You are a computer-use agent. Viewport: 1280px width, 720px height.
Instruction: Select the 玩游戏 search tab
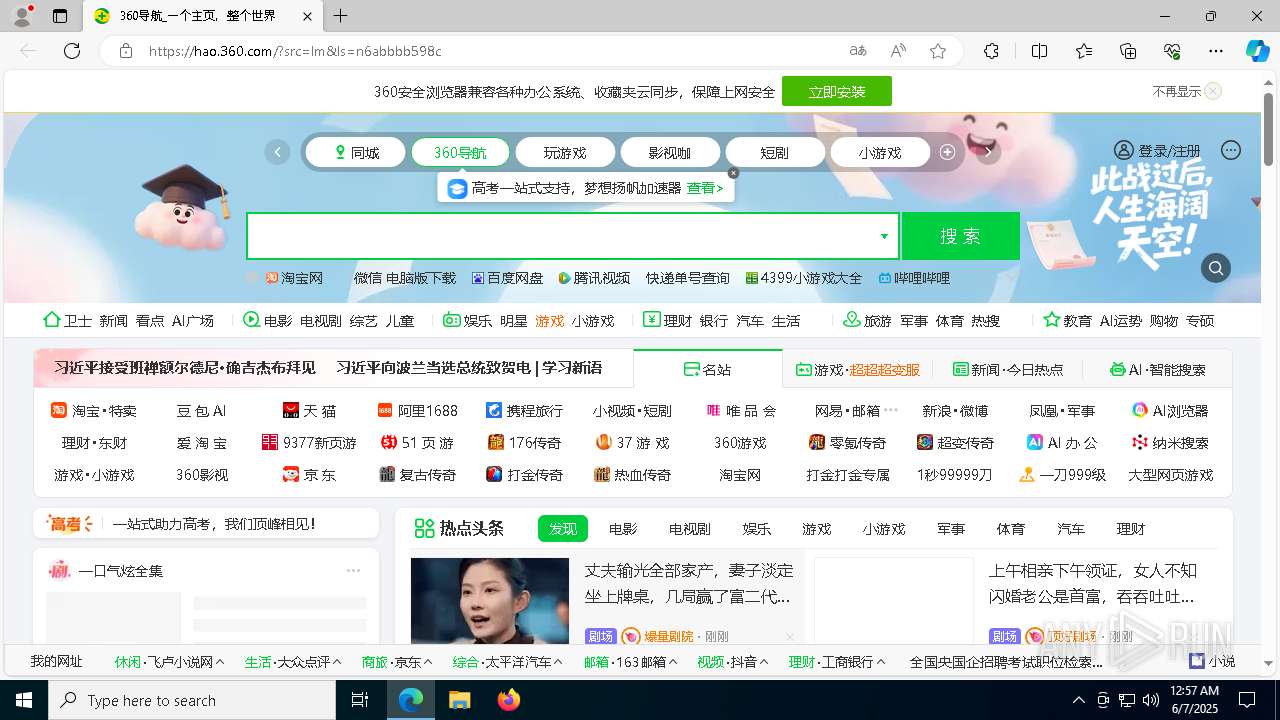pyautogui.click(x=565, y=152)
